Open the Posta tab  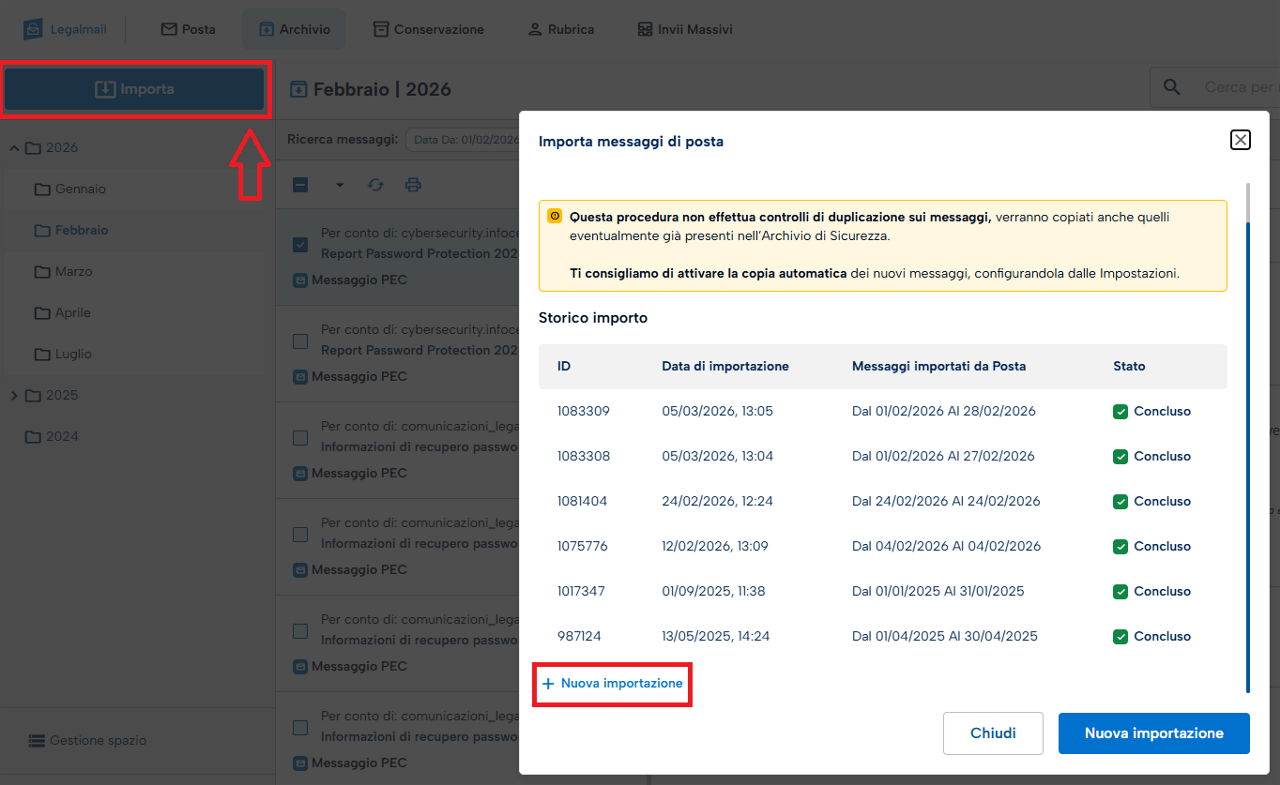tap(188, 29)
